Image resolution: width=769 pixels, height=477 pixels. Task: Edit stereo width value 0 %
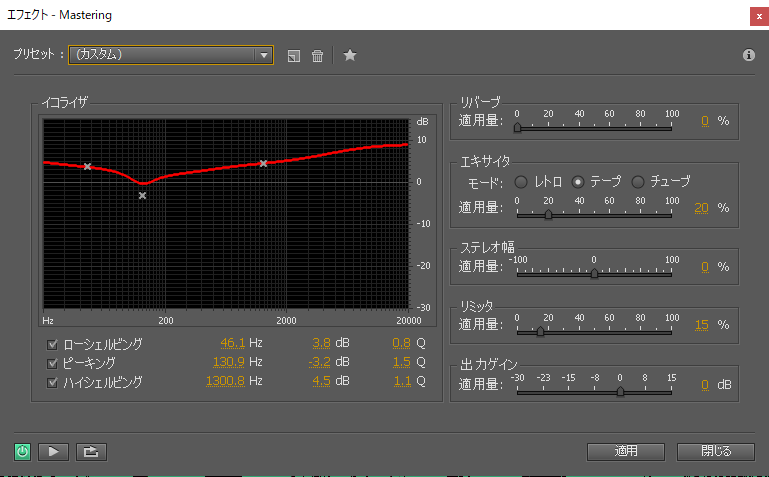click(705, 267)
